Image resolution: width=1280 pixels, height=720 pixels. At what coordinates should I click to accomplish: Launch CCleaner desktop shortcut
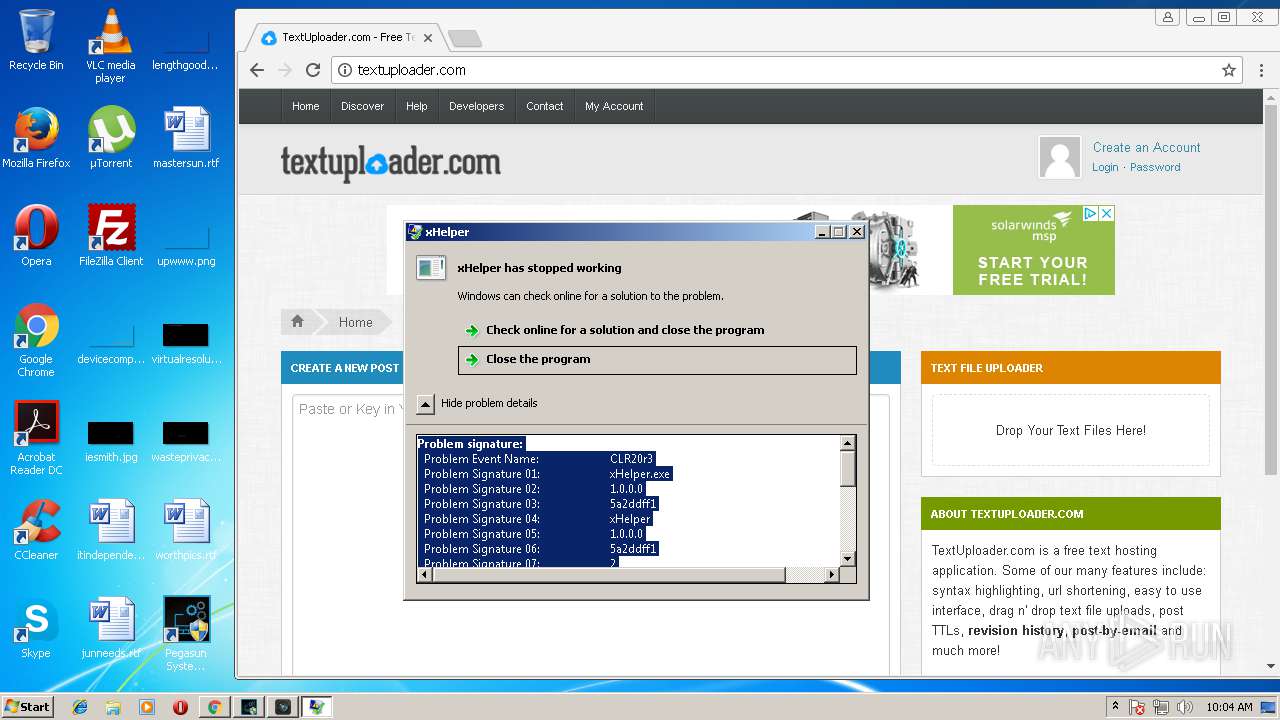pos(36,530)
